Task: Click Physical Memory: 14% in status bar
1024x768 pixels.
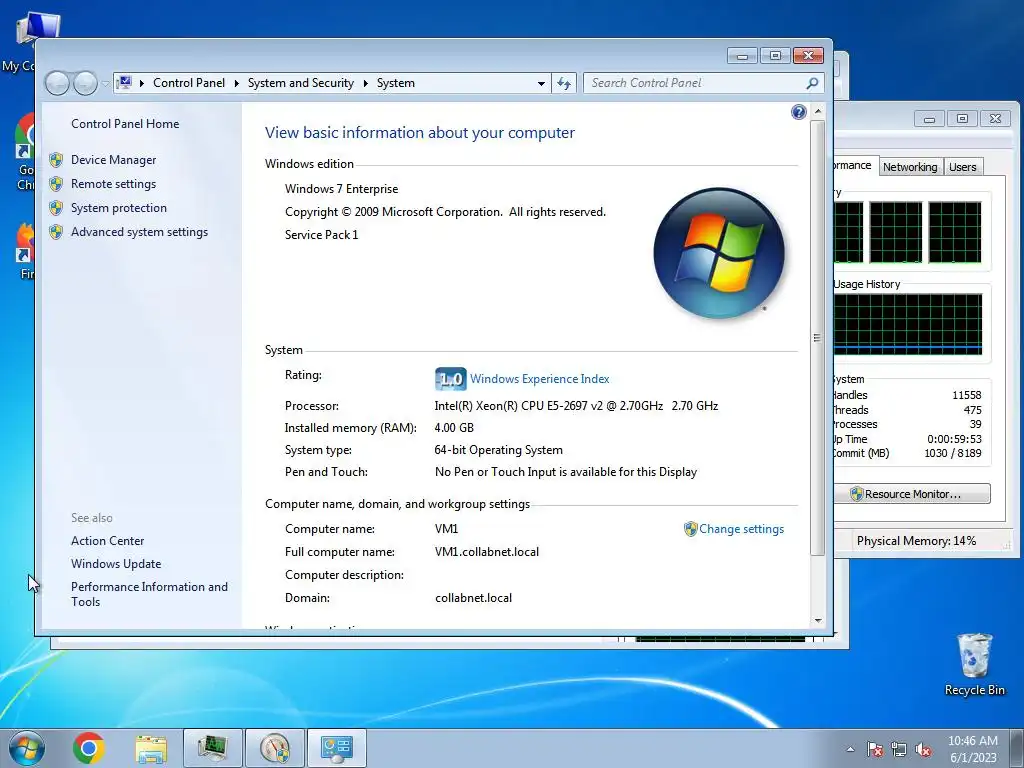Action: pyautogui.click(x=916, y=541)
